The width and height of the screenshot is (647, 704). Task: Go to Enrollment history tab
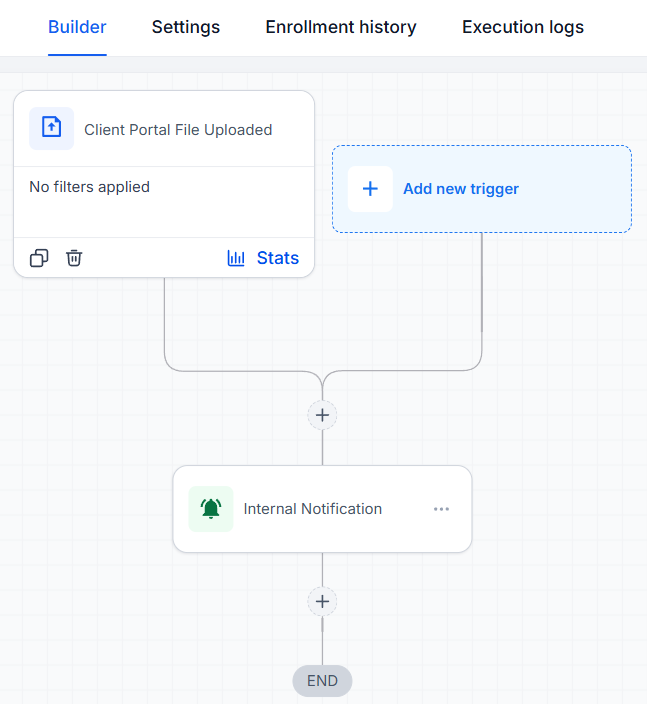(x=341, y=27)
